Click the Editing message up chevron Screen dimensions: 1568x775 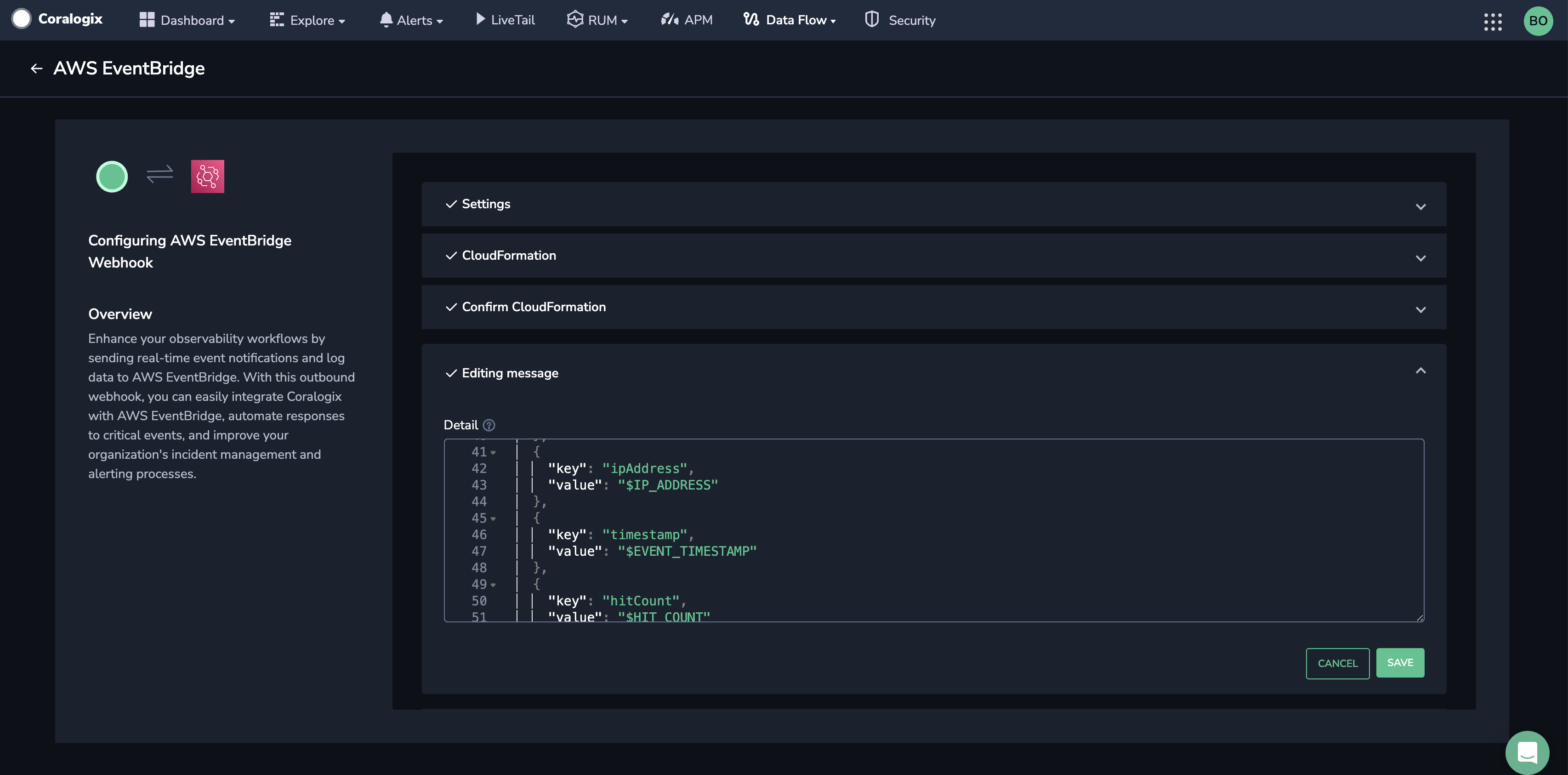point(1420,371)
